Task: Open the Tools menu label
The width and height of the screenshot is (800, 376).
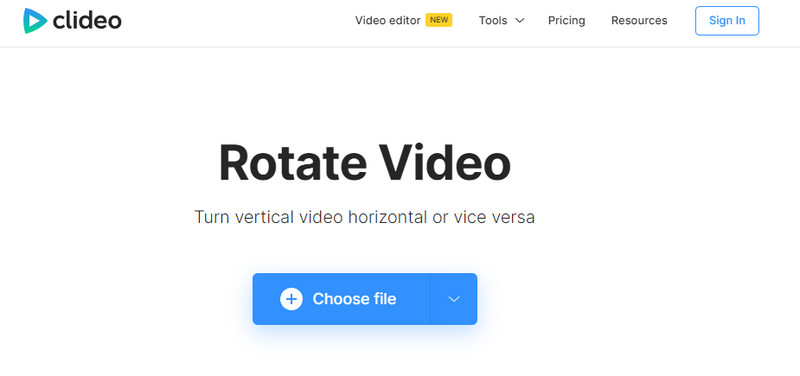Action: (493, 20)
